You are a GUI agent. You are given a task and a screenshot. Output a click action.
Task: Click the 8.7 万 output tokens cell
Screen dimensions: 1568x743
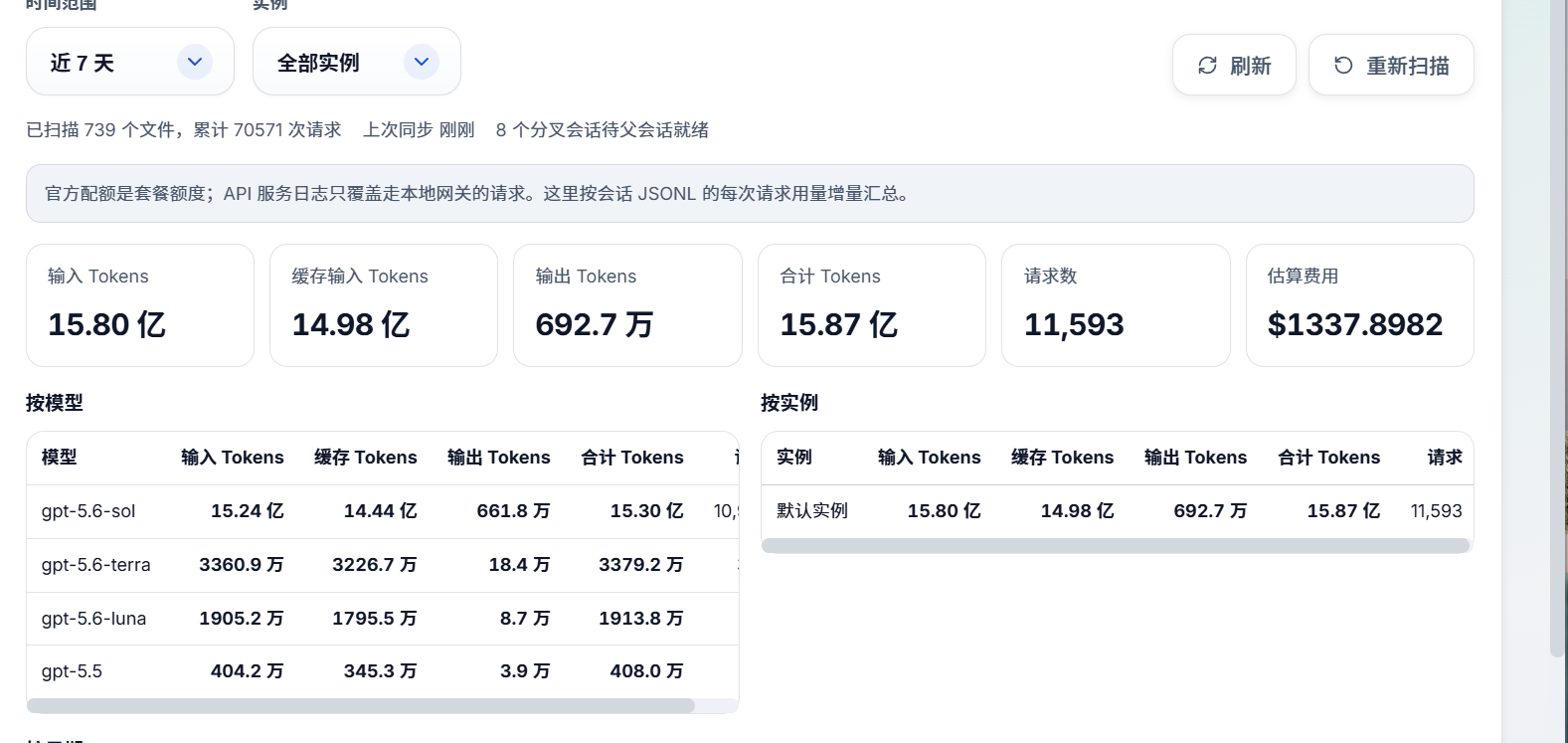(525, 619)
